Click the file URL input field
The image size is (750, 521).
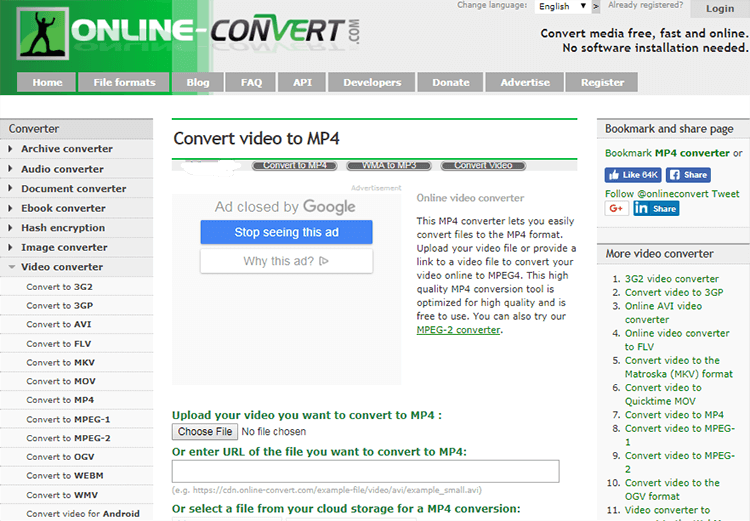point(365,471)
